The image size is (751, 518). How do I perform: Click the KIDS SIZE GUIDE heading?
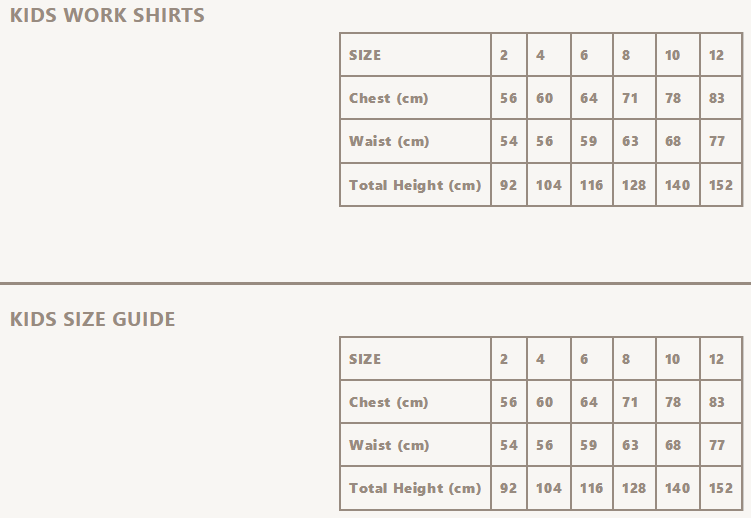point(92,319)
